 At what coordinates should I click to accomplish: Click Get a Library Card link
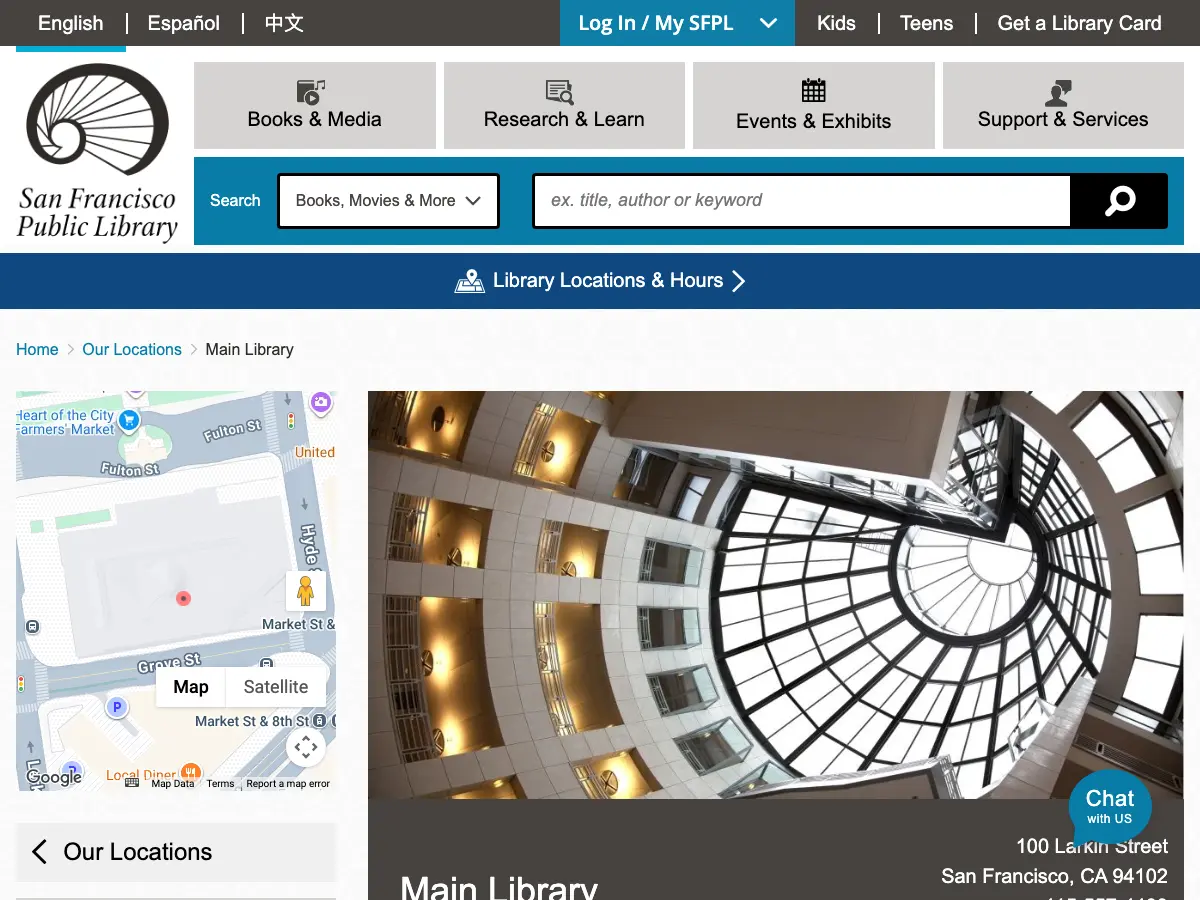click(x=1080, y=23)
